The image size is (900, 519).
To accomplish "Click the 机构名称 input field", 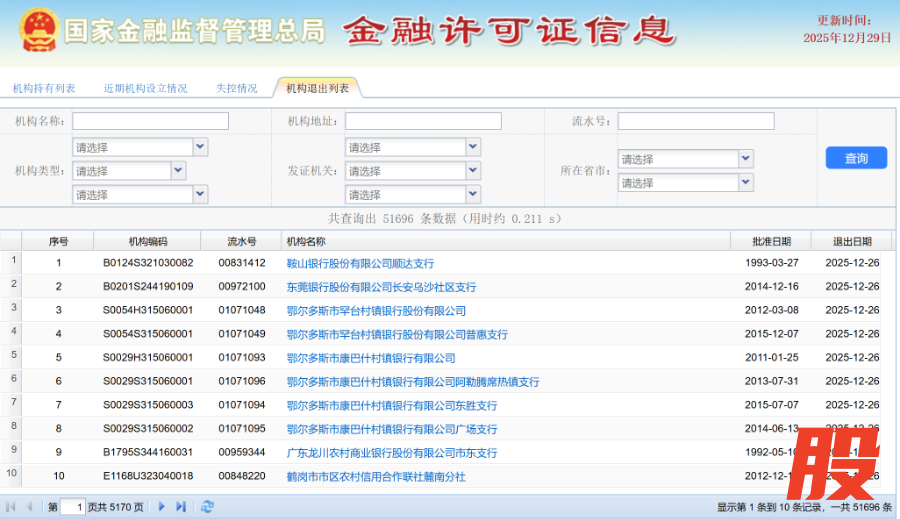I will tap(150, 121).
